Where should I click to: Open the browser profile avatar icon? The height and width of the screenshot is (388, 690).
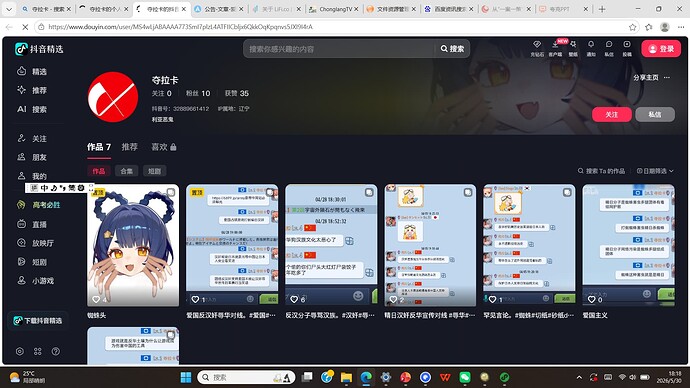[x=665, y=27]
